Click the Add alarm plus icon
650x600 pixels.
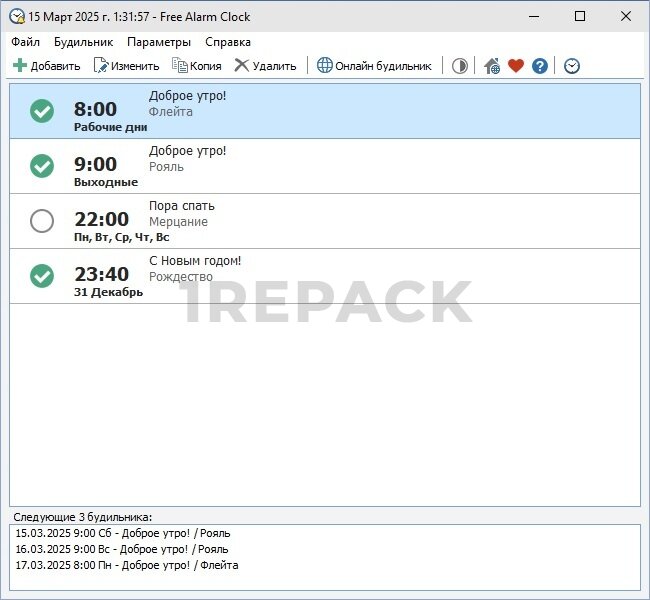pyautogui.click(x=20, y=66)
